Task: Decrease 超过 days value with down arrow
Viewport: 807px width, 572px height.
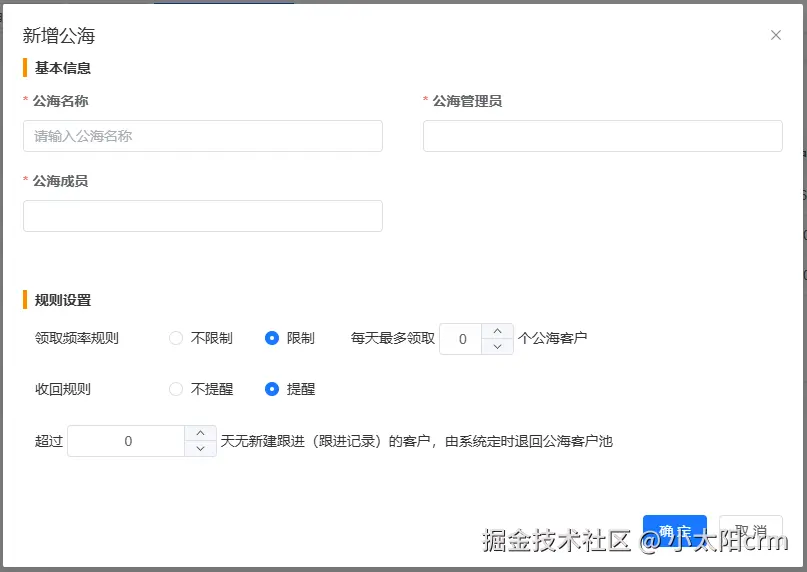Action: (200, 448)
